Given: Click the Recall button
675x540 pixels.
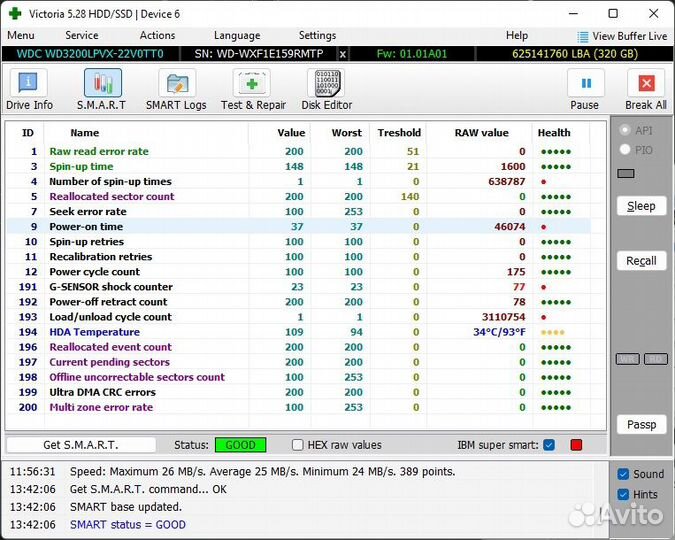Looking at the screenshot, I should (x=641, y=261).
